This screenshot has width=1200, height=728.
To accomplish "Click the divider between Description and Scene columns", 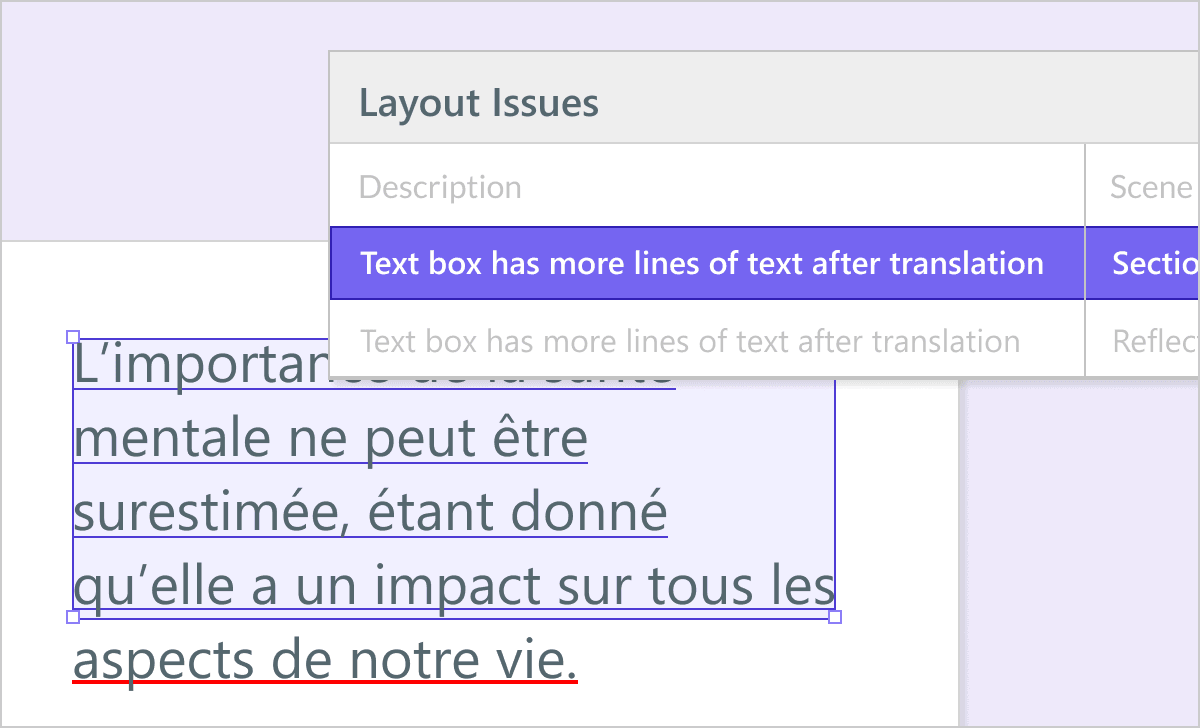I will click(1085, 260).
